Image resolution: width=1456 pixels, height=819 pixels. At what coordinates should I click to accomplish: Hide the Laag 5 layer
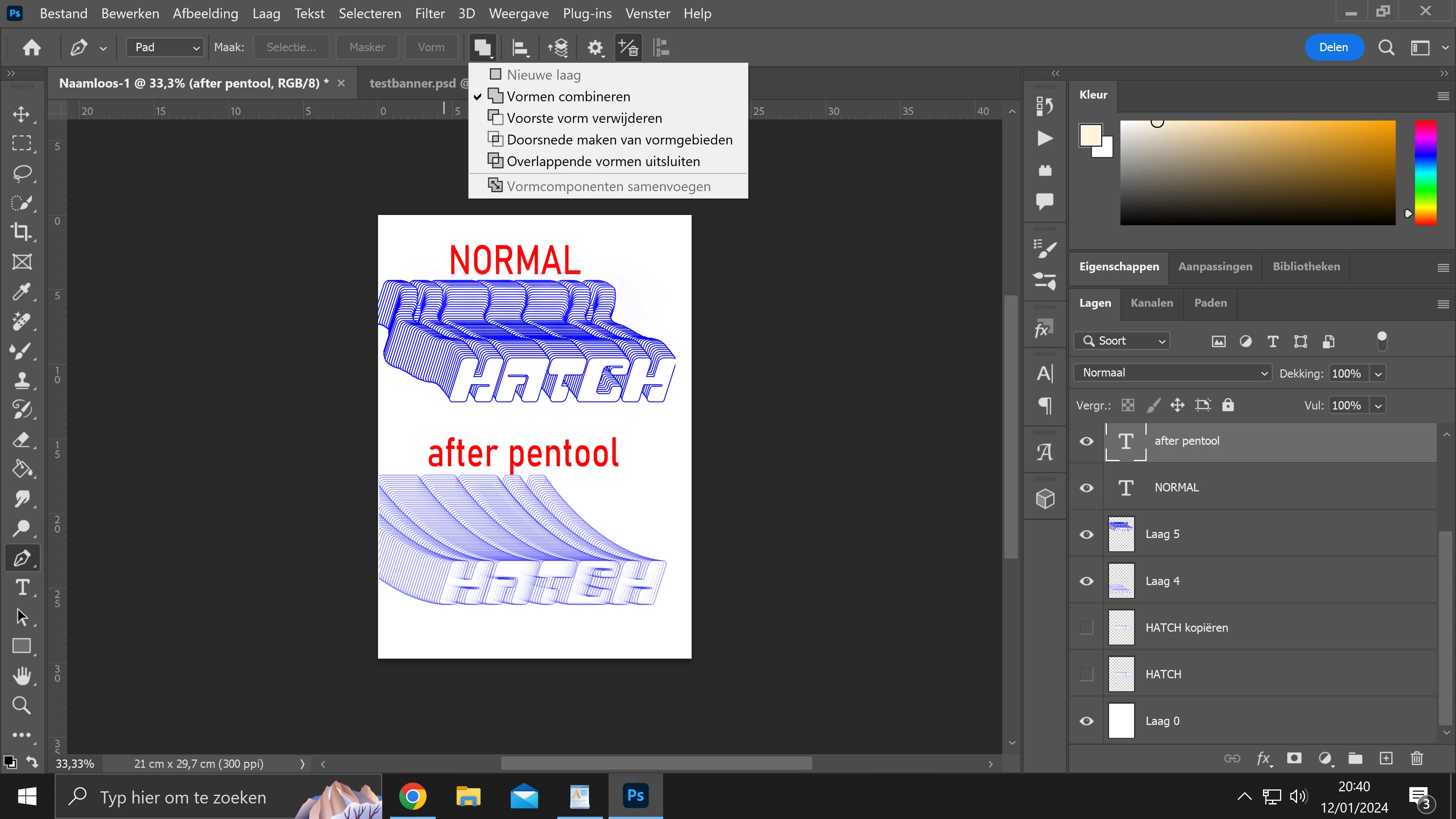click(1086, 534)
